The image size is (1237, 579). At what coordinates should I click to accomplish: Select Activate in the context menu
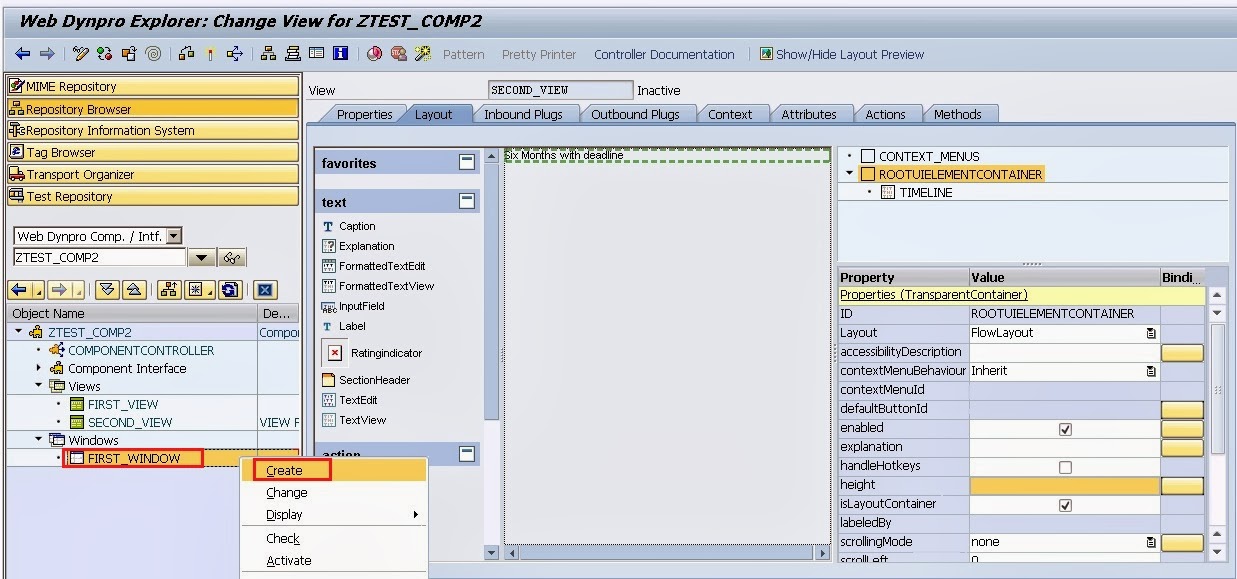289,560
